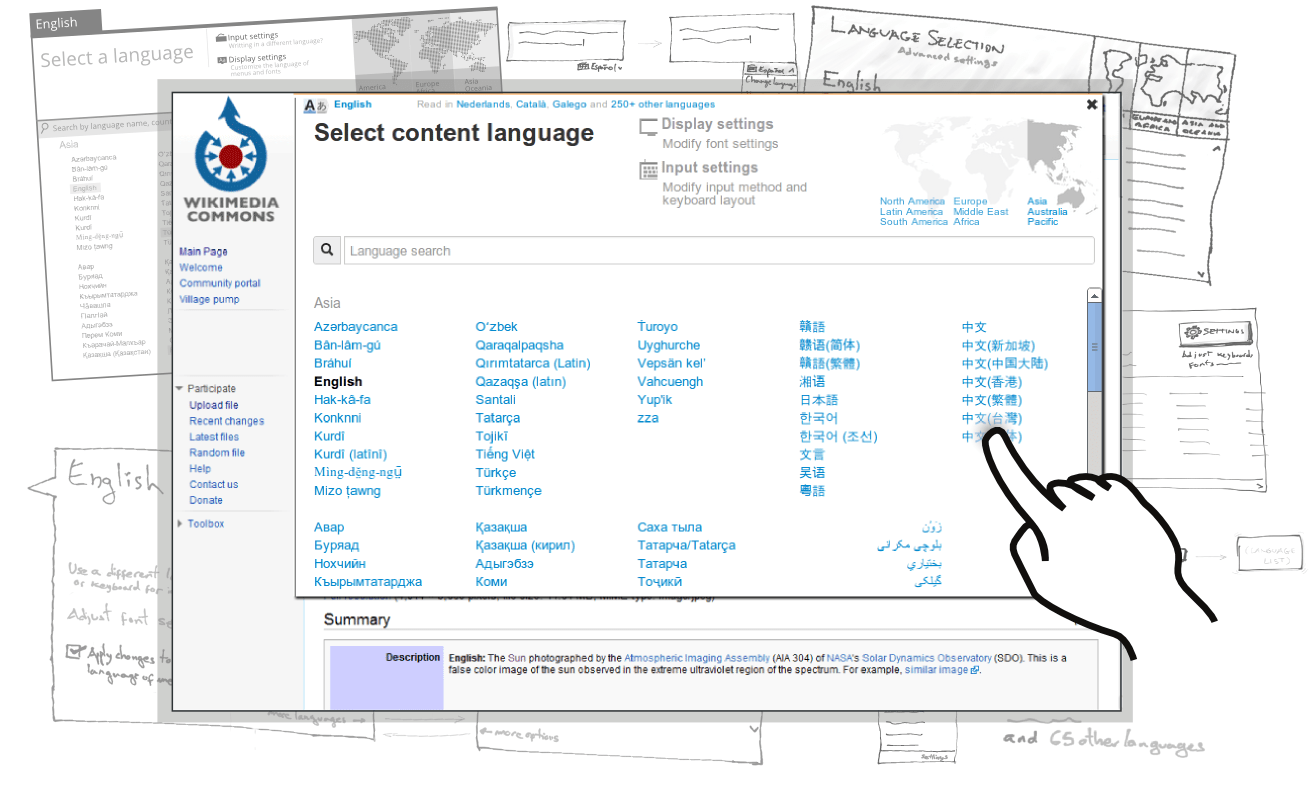
Task: Choose Brahui language
Action: coord(332,363)
